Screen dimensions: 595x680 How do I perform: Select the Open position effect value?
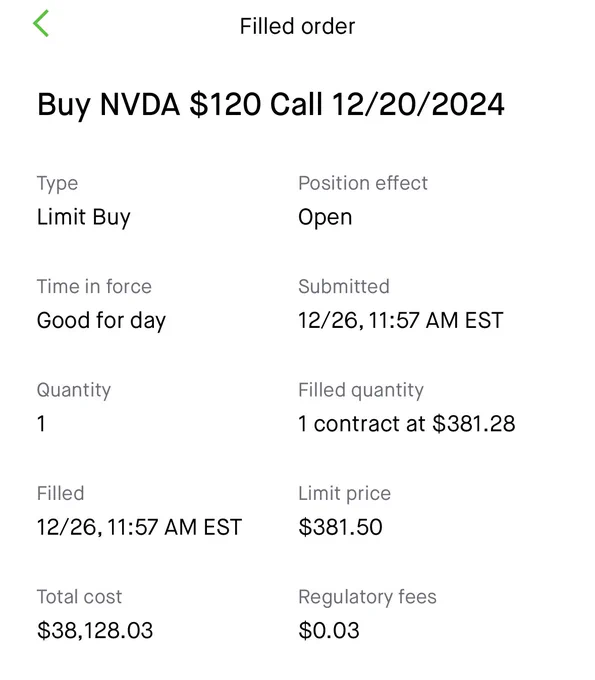(x=325, y=217)
